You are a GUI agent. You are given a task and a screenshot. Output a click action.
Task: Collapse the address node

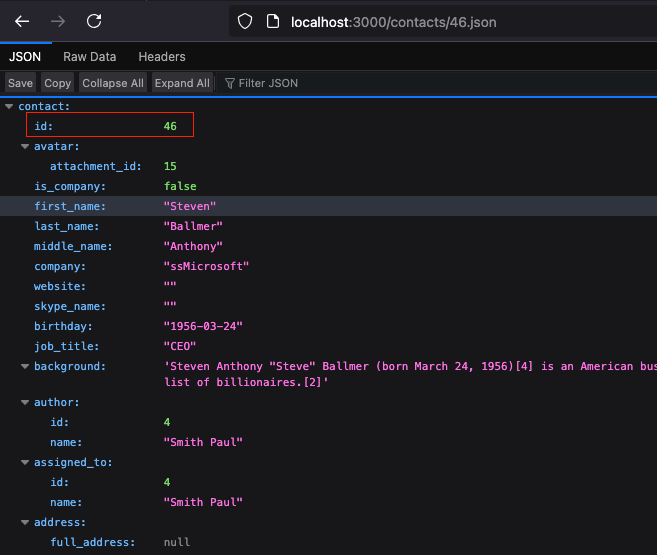coord(25,522)
